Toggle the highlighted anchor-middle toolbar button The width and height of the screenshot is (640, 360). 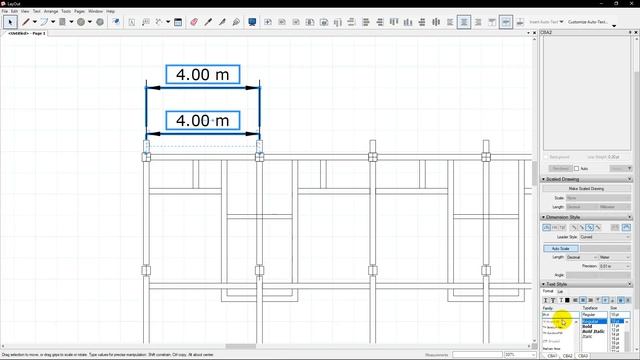coord(506,22)
